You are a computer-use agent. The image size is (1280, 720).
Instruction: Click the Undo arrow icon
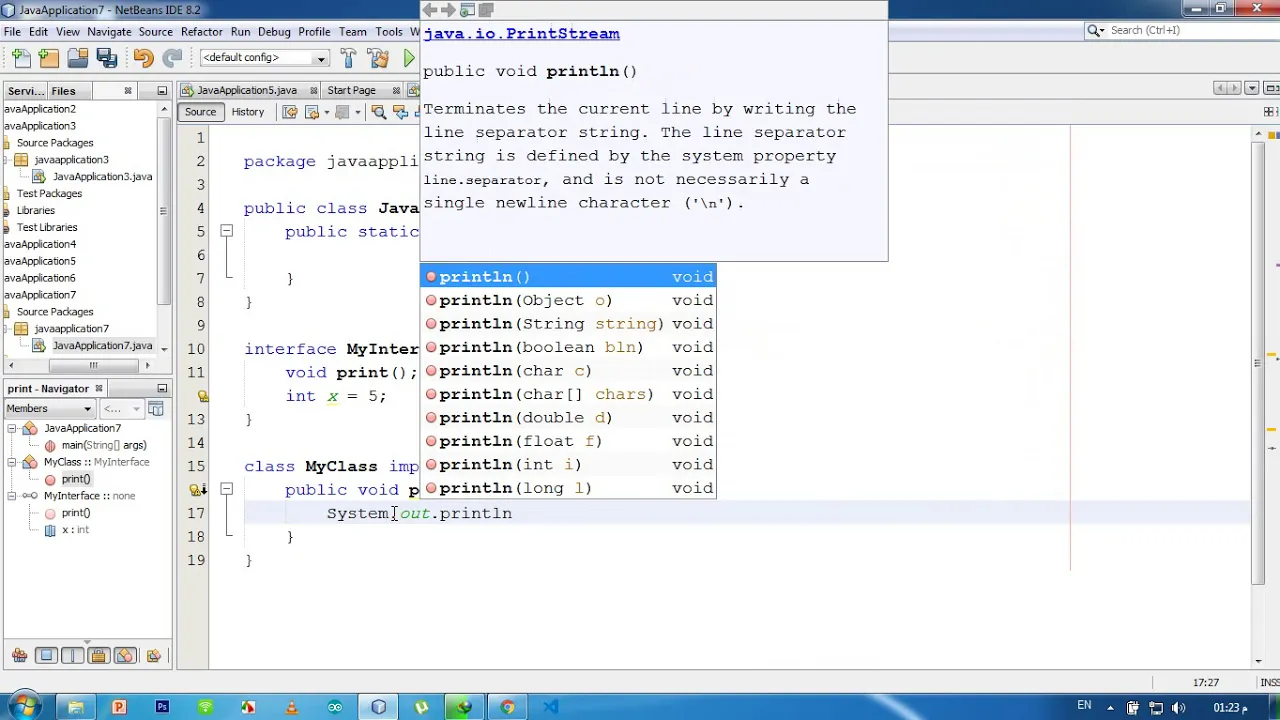(x=143, y=58)
